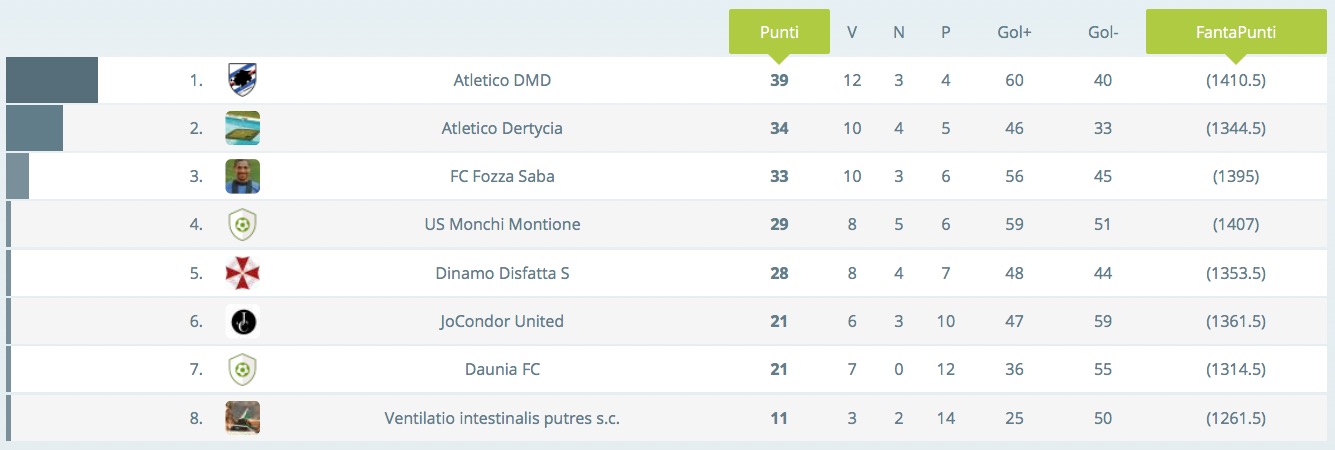Viewport: 1335px width, 450px height.
Task: Open the Ventilatio intestinalis putres s.c. link
Action: [502, 418]
